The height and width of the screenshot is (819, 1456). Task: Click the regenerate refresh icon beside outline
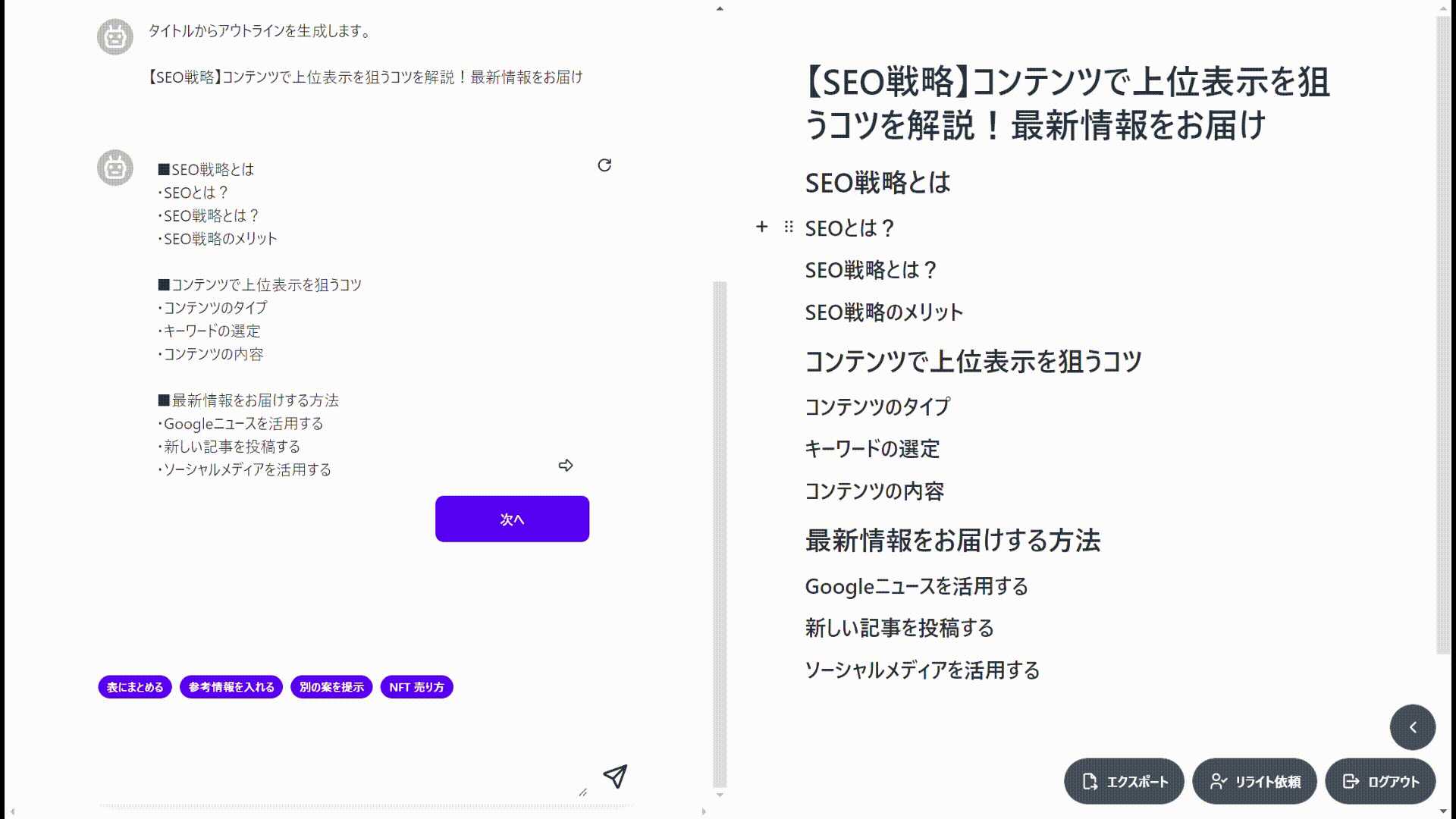[x=604, y=165]
